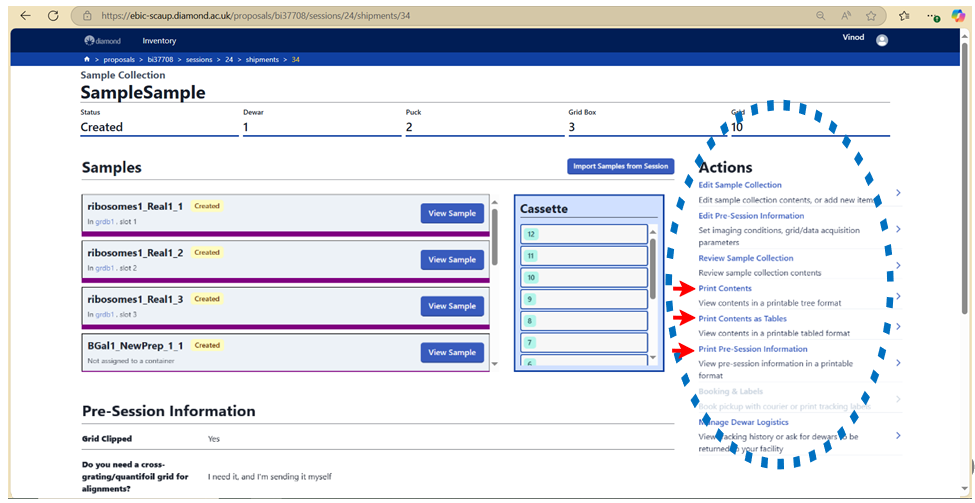
Task: Click chevron beside Manage Dewar Logistics
Action: (x=898, y=435)
